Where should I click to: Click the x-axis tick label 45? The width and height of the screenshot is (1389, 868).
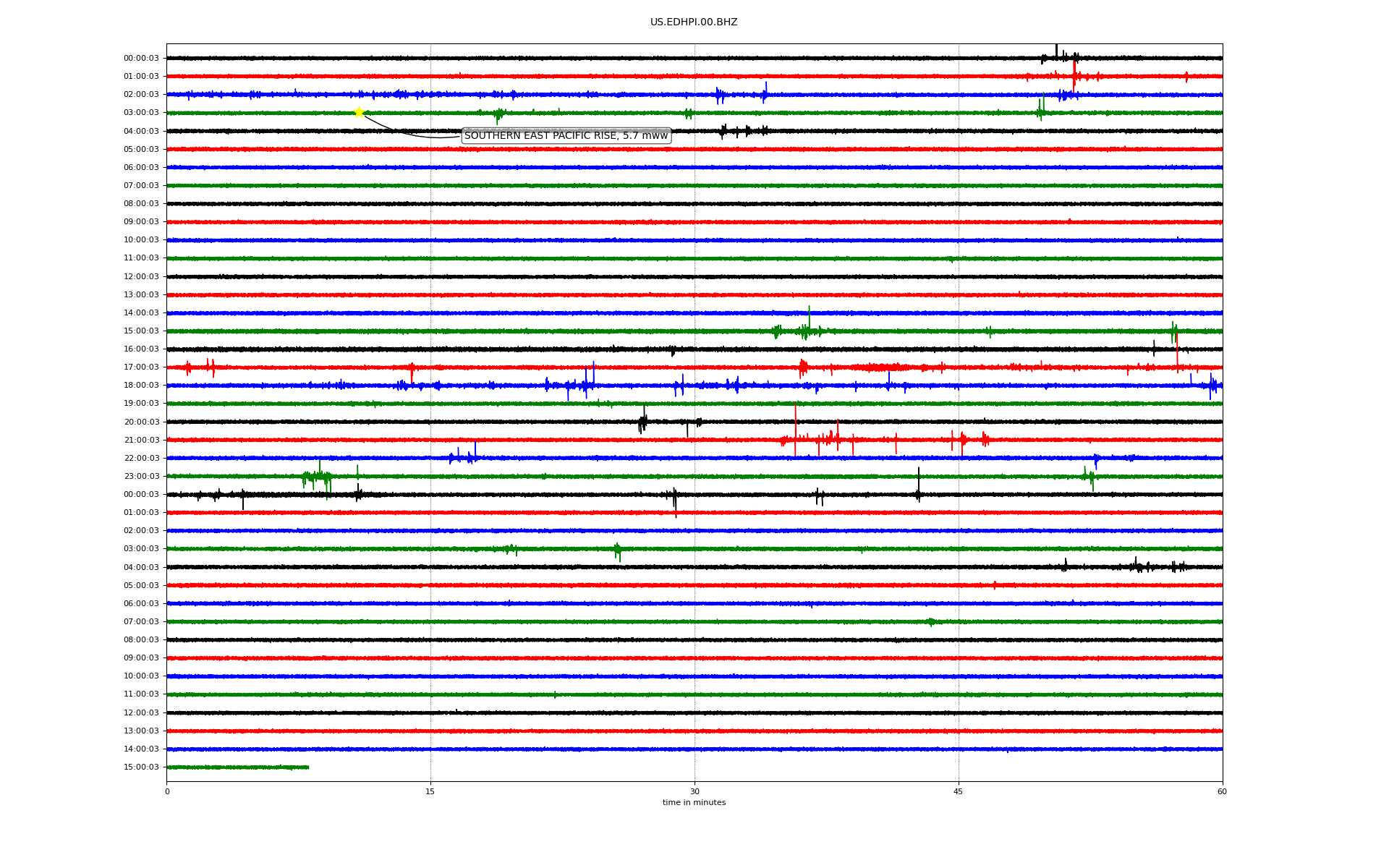tap(959, 791)
